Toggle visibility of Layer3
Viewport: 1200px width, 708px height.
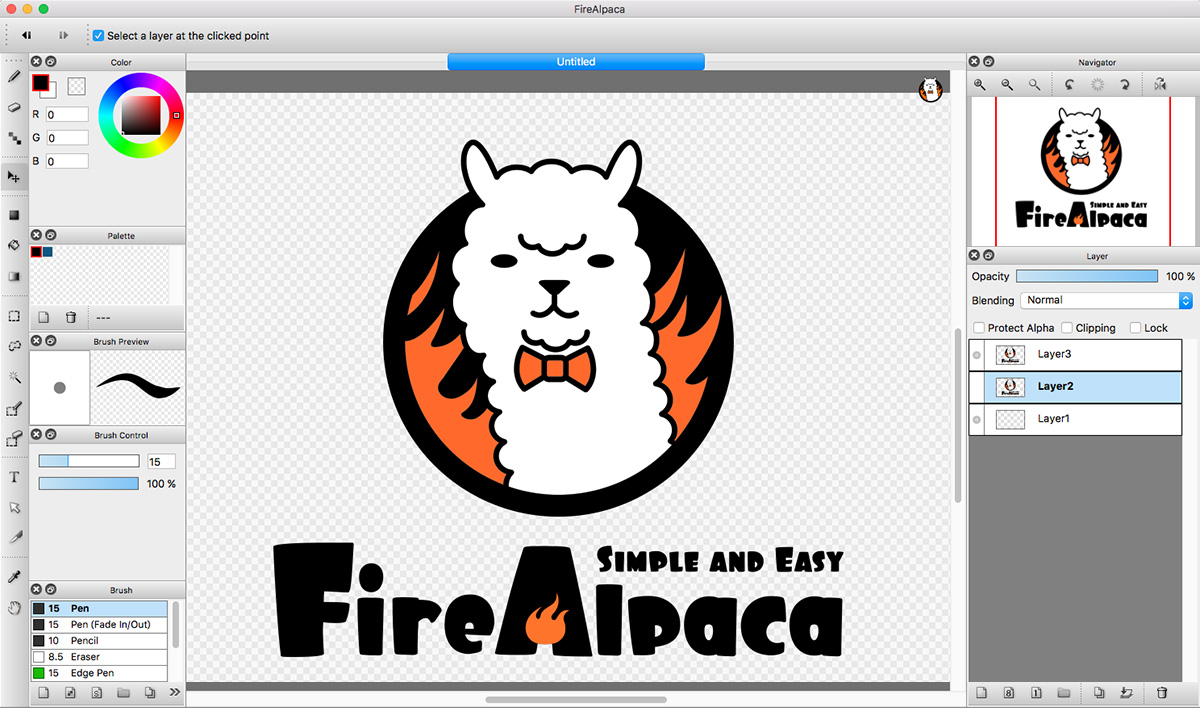tap(976, 354)
